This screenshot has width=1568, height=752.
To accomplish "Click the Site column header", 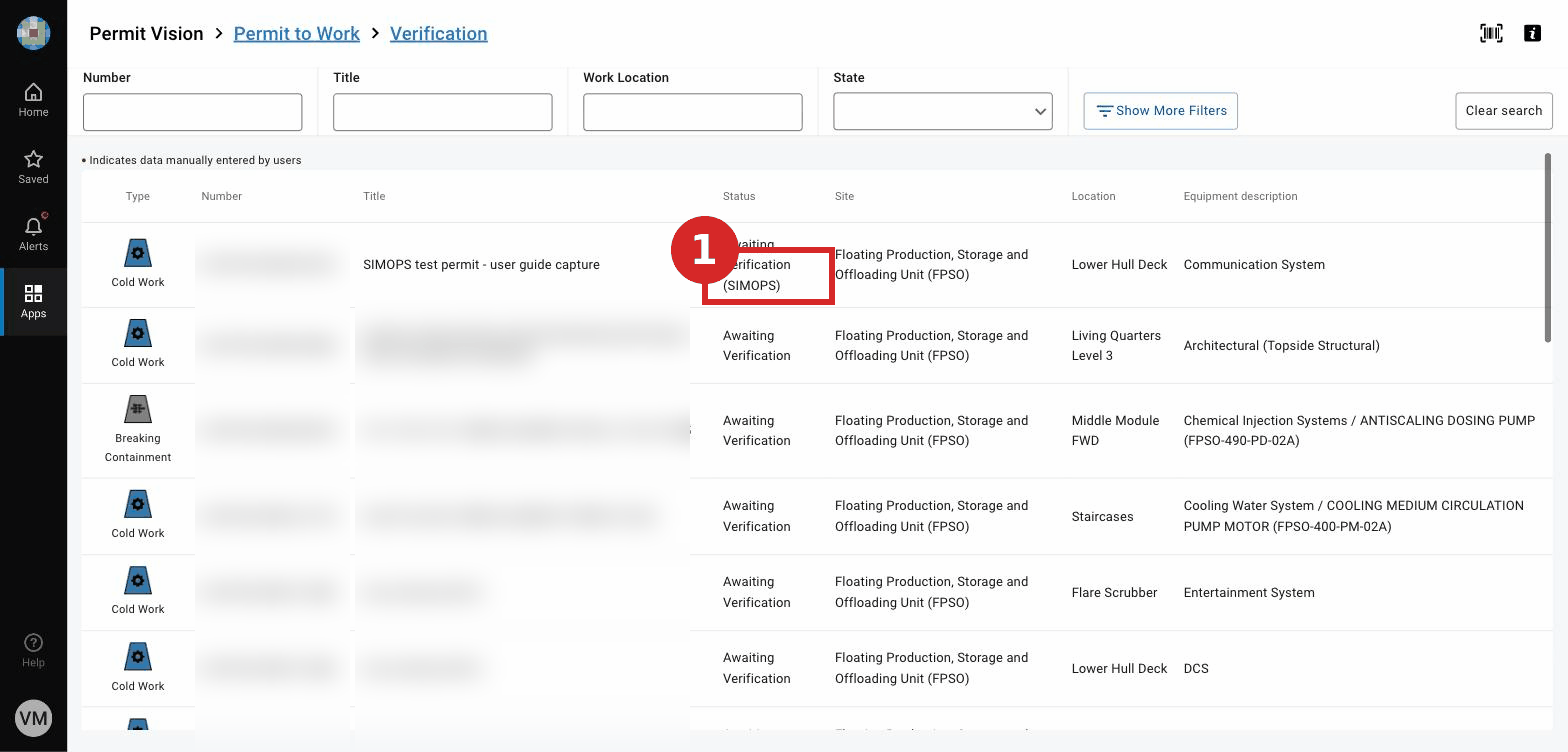I will [845, 196].
